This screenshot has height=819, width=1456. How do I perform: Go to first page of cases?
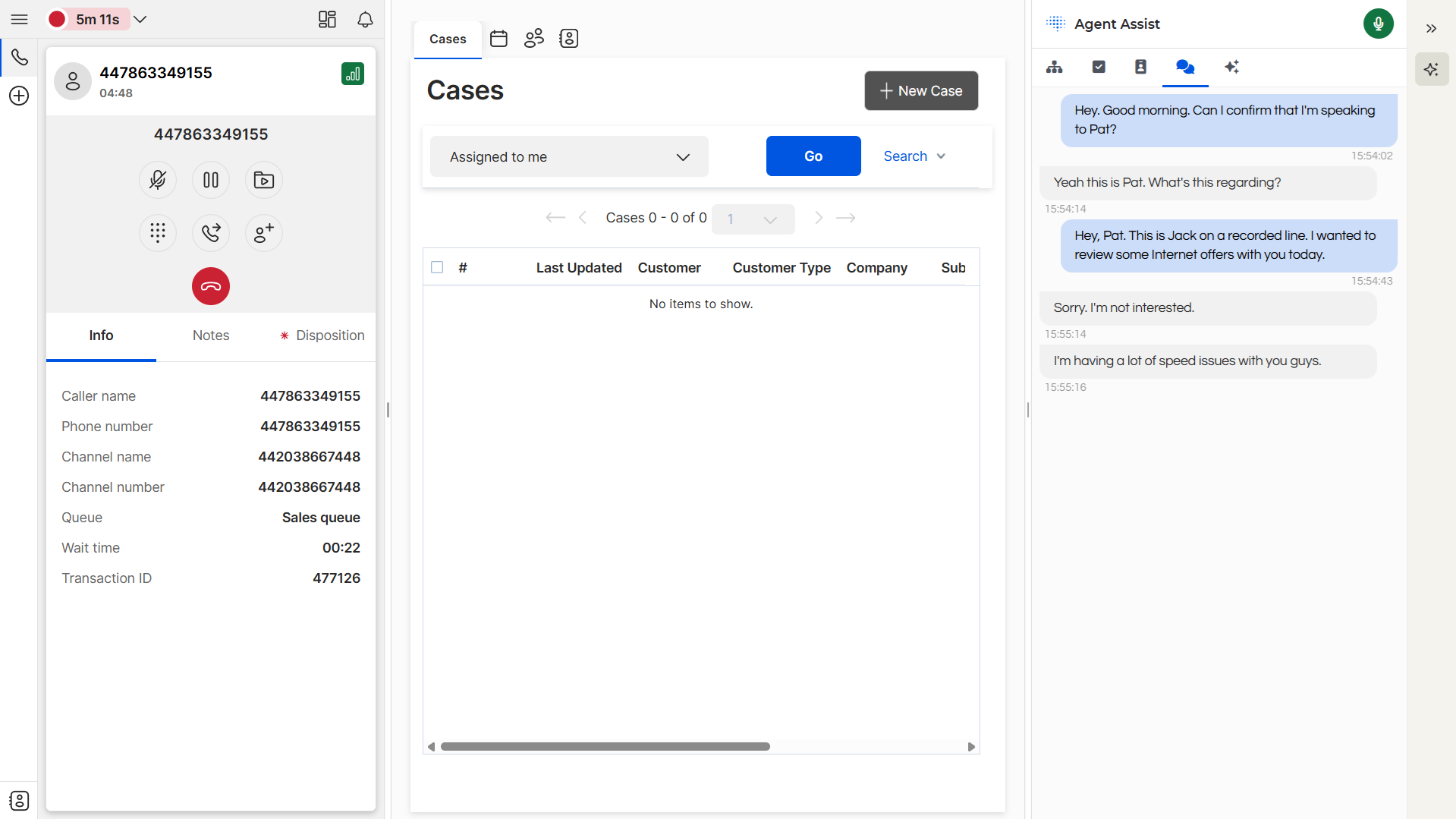pyautogui.click(x=555, y=218)
